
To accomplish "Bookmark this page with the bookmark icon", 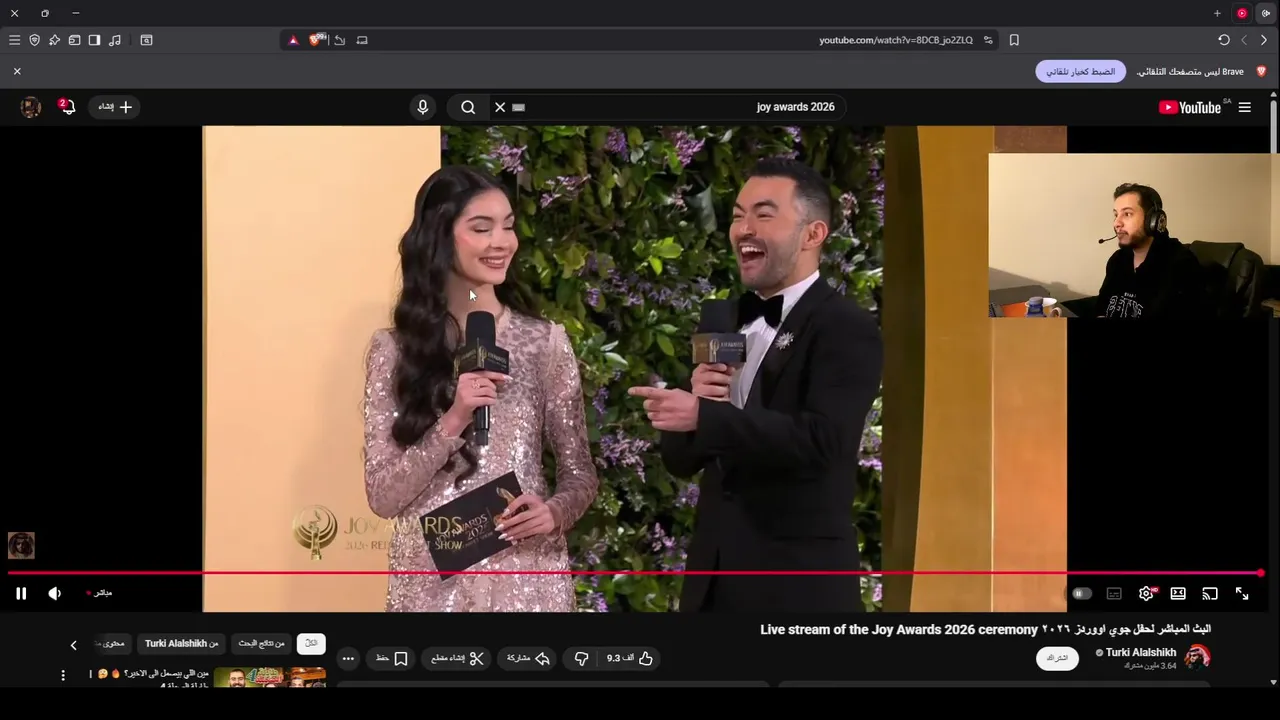I will (x=1014, y=40).
